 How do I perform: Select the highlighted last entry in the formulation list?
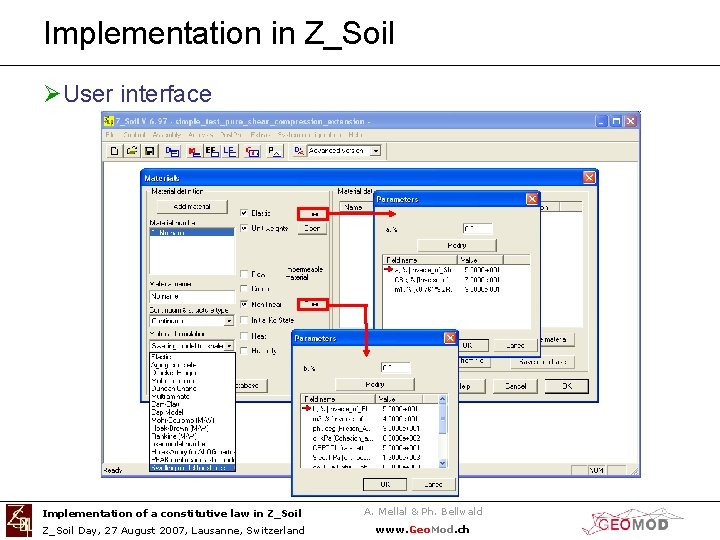coord(192,467)
